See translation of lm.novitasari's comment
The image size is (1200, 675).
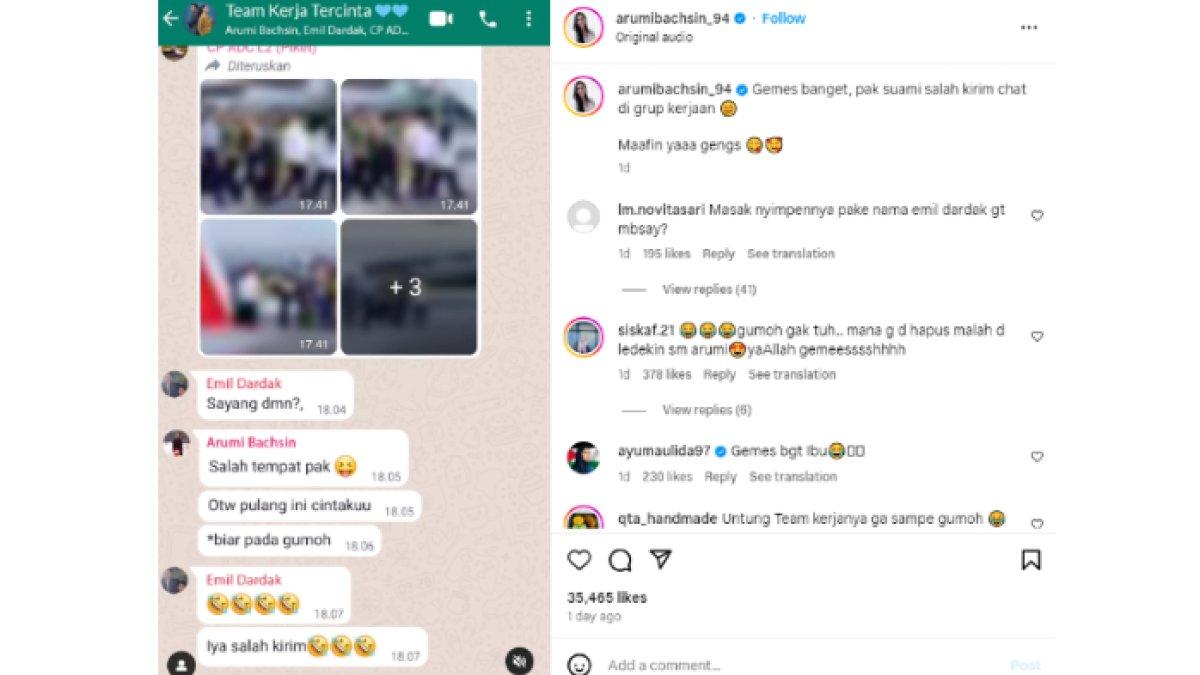click(x=790, y=254)
